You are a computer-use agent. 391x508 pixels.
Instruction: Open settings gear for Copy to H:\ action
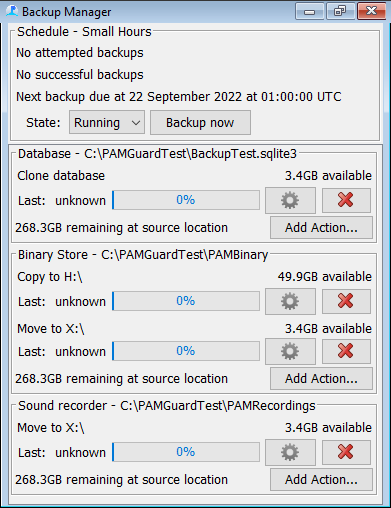(290, 301)
